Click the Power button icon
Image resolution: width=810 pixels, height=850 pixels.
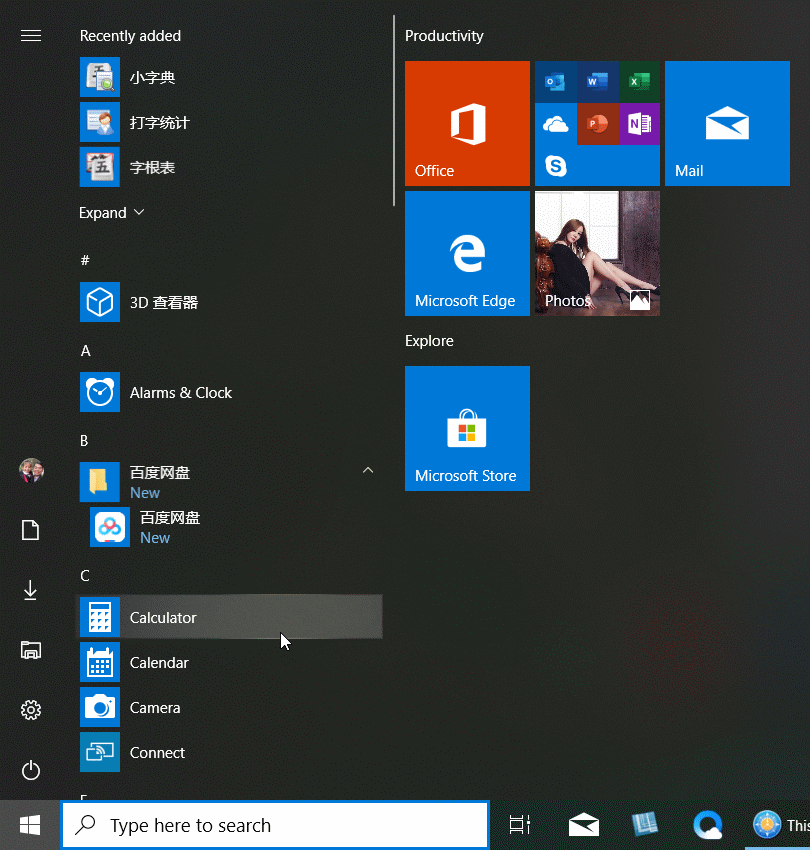[x=31, y=770]
